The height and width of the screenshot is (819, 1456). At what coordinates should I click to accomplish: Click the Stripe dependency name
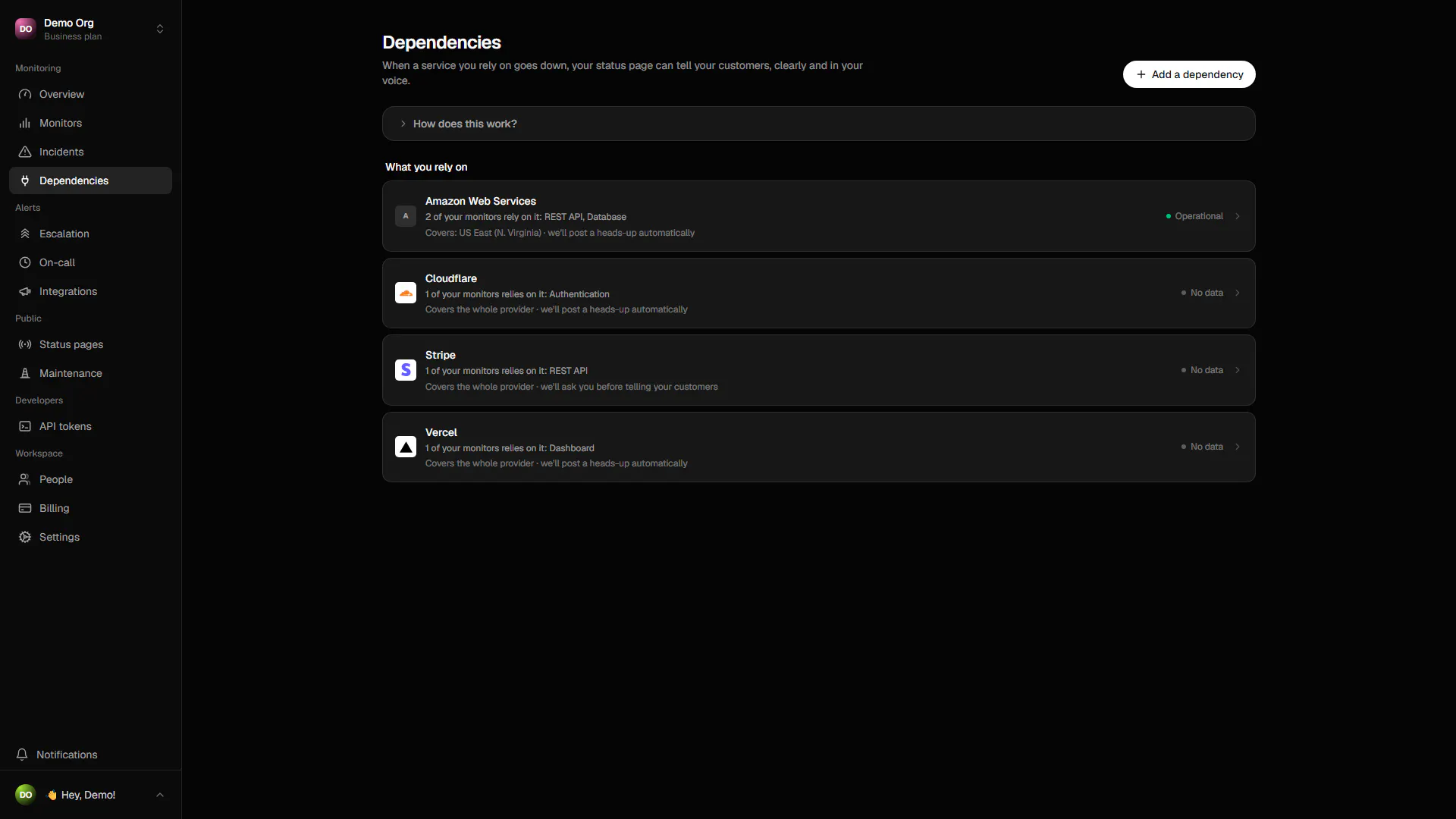coord(441,355)
